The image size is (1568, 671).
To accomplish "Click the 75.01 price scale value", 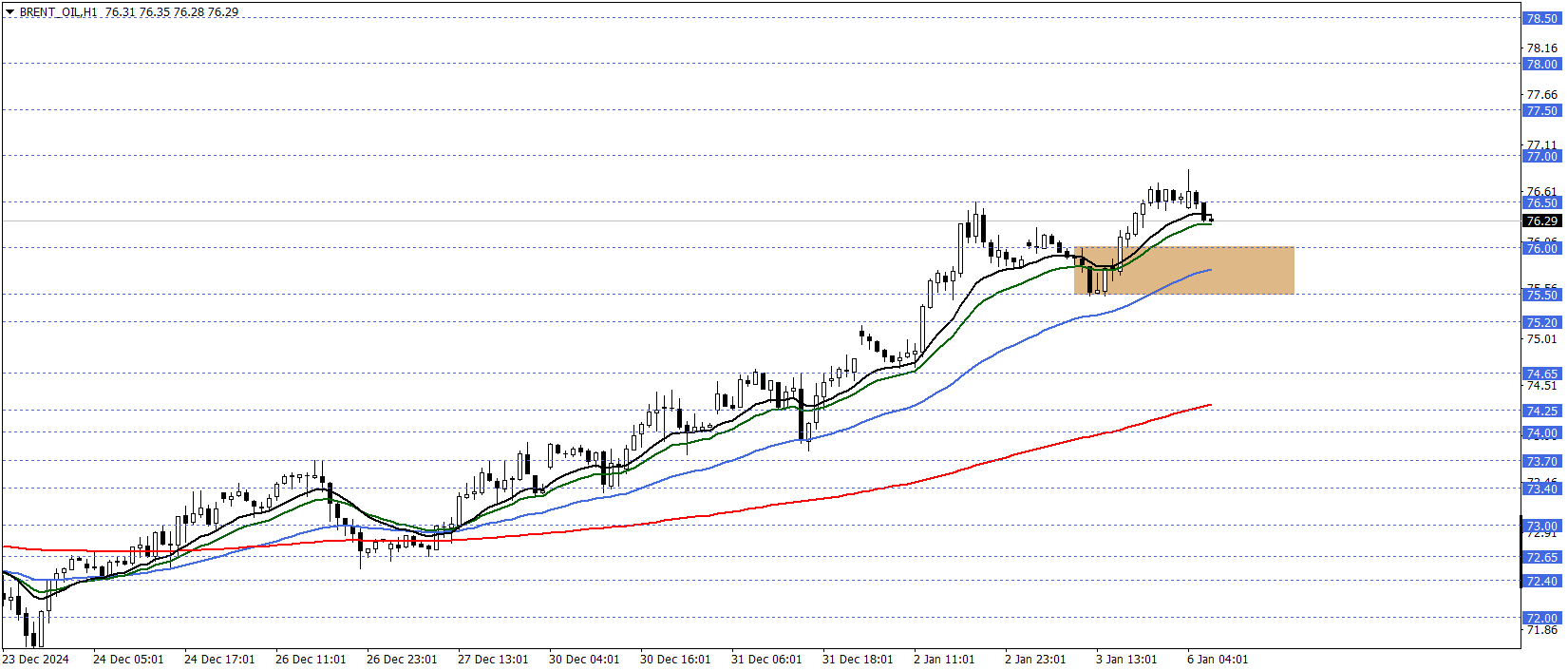I will coord(1541,338).
